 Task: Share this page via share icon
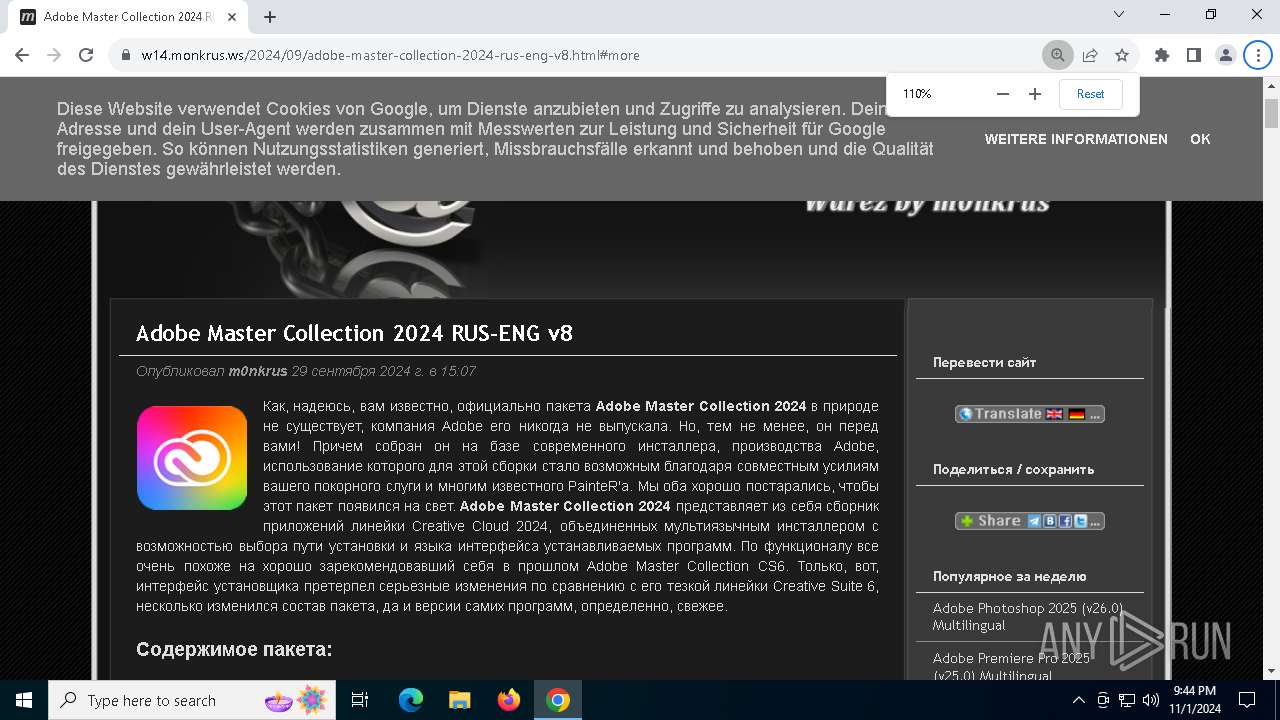click(x=1090, y=55)
